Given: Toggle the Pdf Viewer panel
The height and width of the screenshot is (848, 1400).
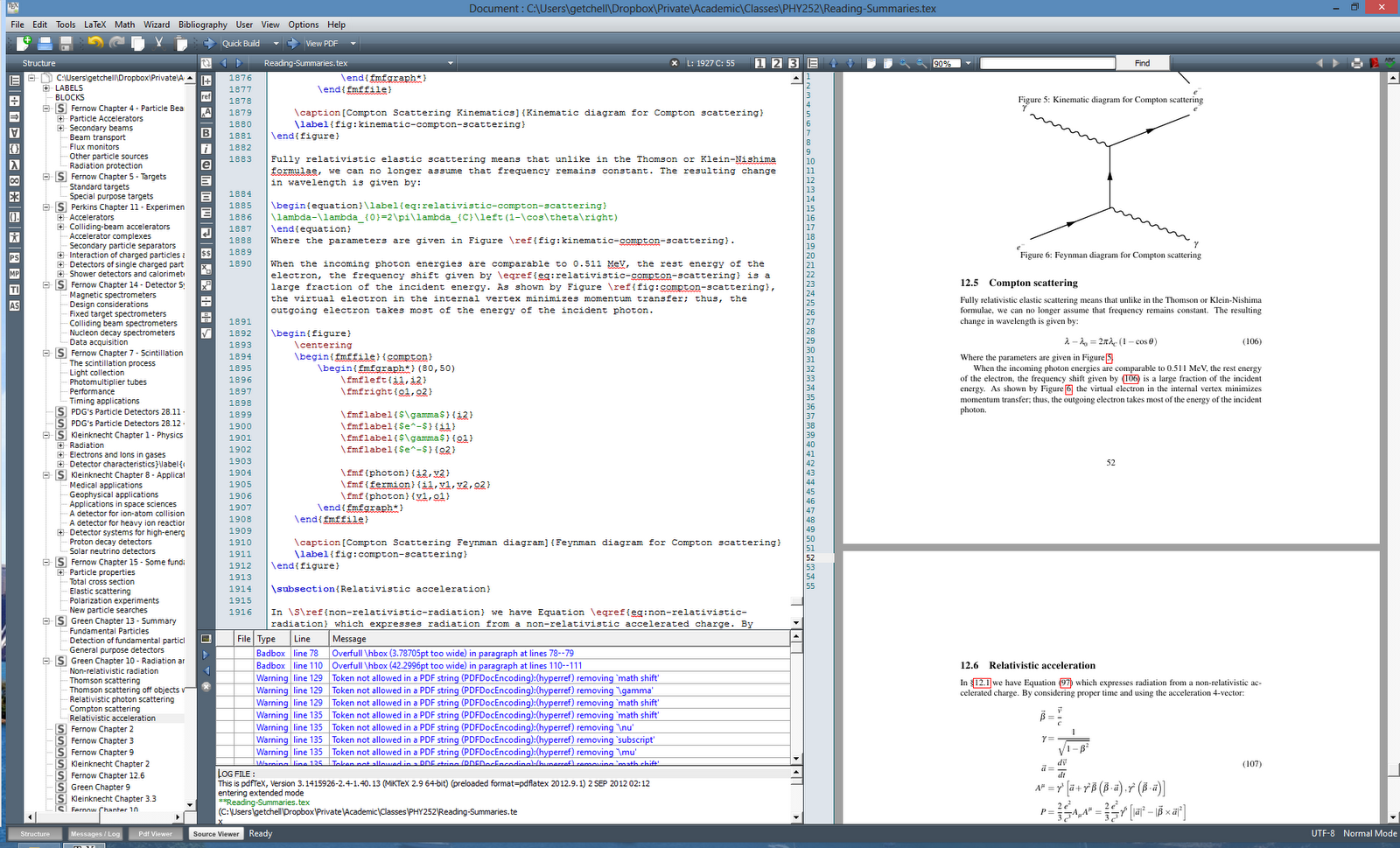Looking at the screenshot, I should coord(156,833).
